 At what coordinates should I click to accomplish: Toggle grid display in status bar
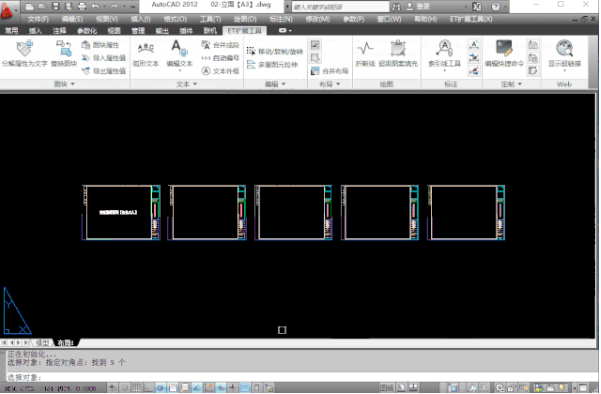tap(137, 388)
